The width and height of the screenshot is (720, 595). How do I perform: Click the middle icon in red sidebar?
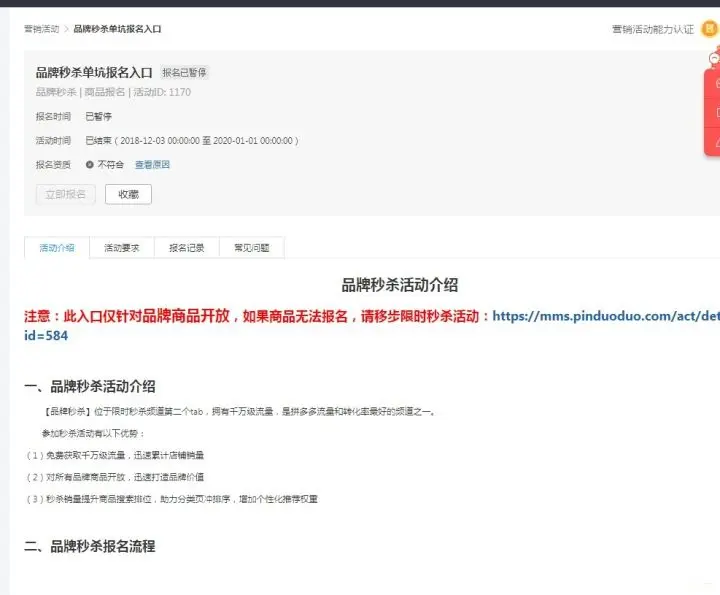coord(716,113)
